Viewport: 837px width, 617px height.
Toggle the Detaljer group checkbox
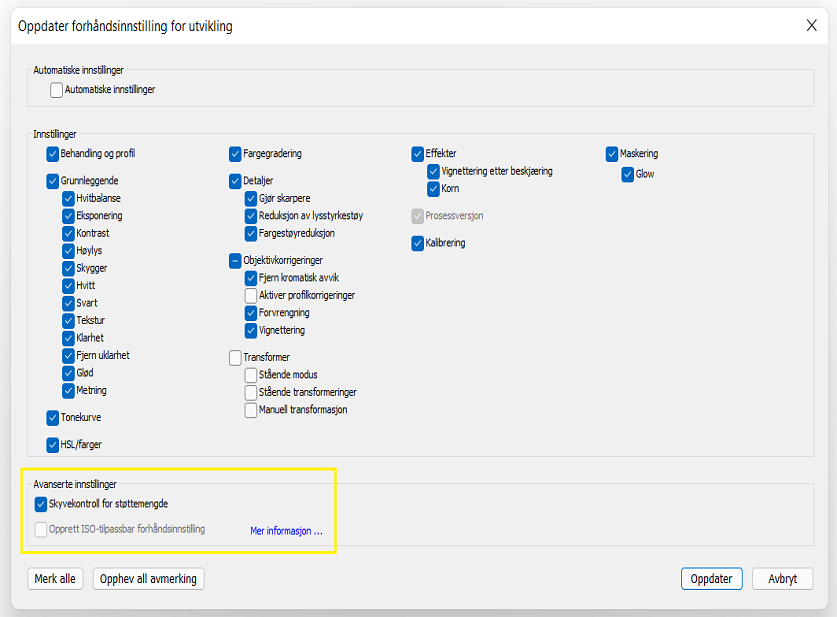(x=236, y=182)
